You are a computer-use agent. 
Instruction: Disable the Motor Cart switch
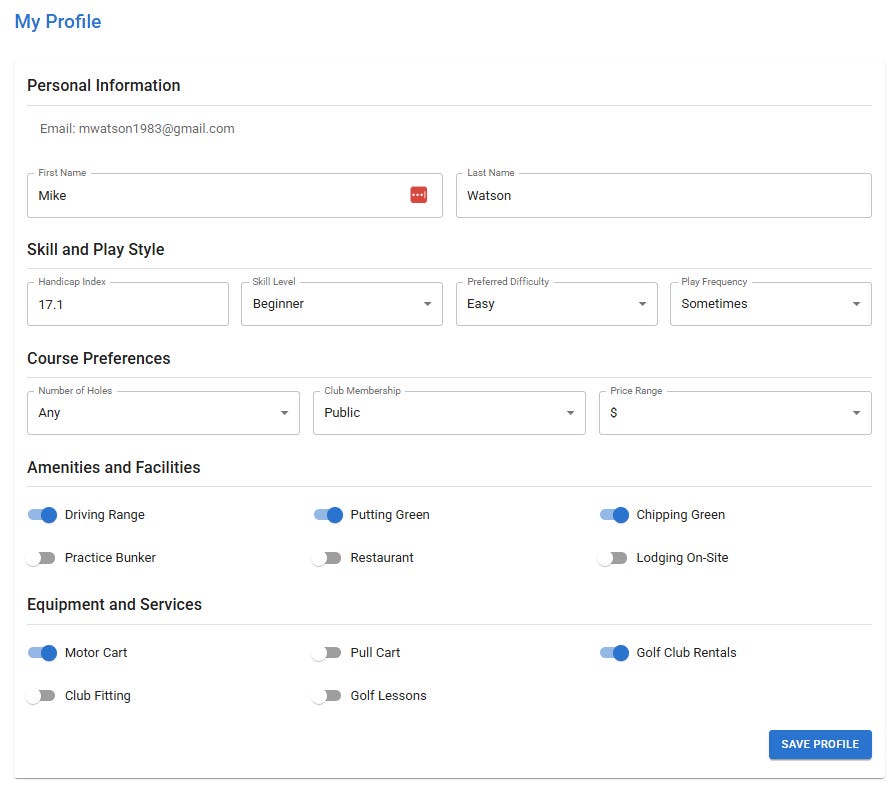(43, 653)
